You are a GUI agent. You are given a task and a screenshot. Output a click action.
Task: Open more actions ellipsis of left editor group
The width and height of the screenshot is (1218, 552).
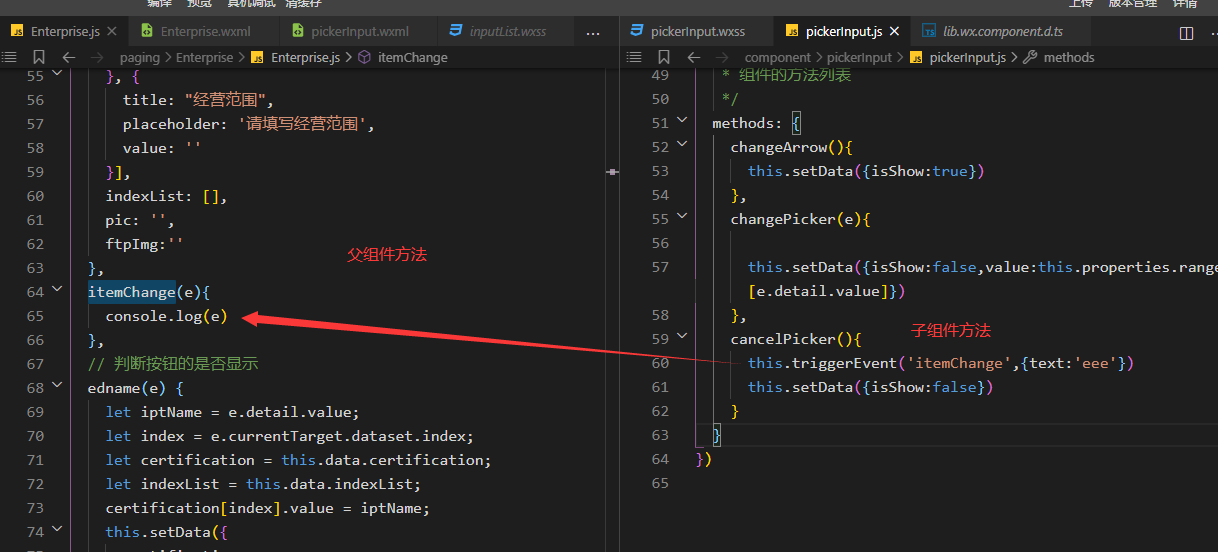click(593, 32)
